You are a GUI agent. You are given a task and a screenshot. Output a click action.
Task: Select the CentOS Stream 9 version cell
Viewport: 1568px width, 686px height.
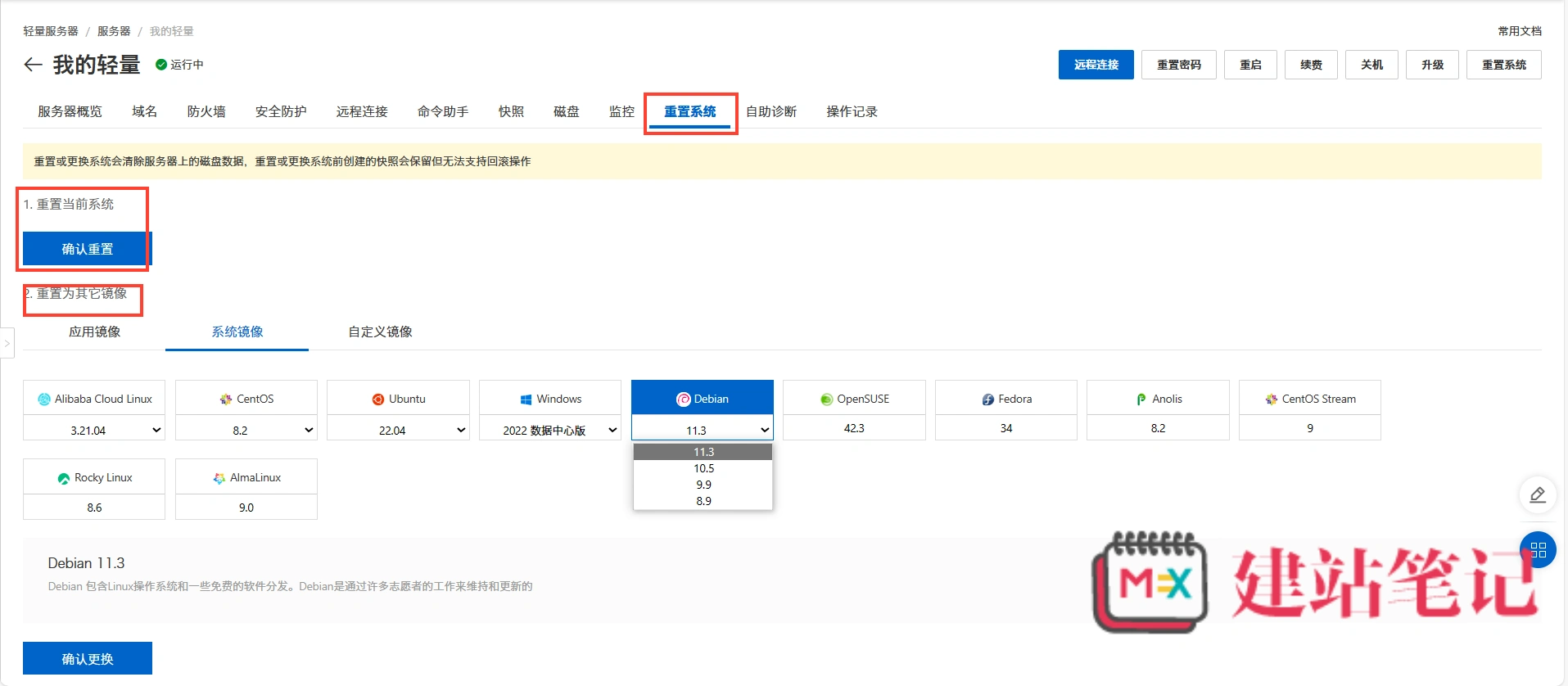pyautogui.click(x=1310, y=428)
